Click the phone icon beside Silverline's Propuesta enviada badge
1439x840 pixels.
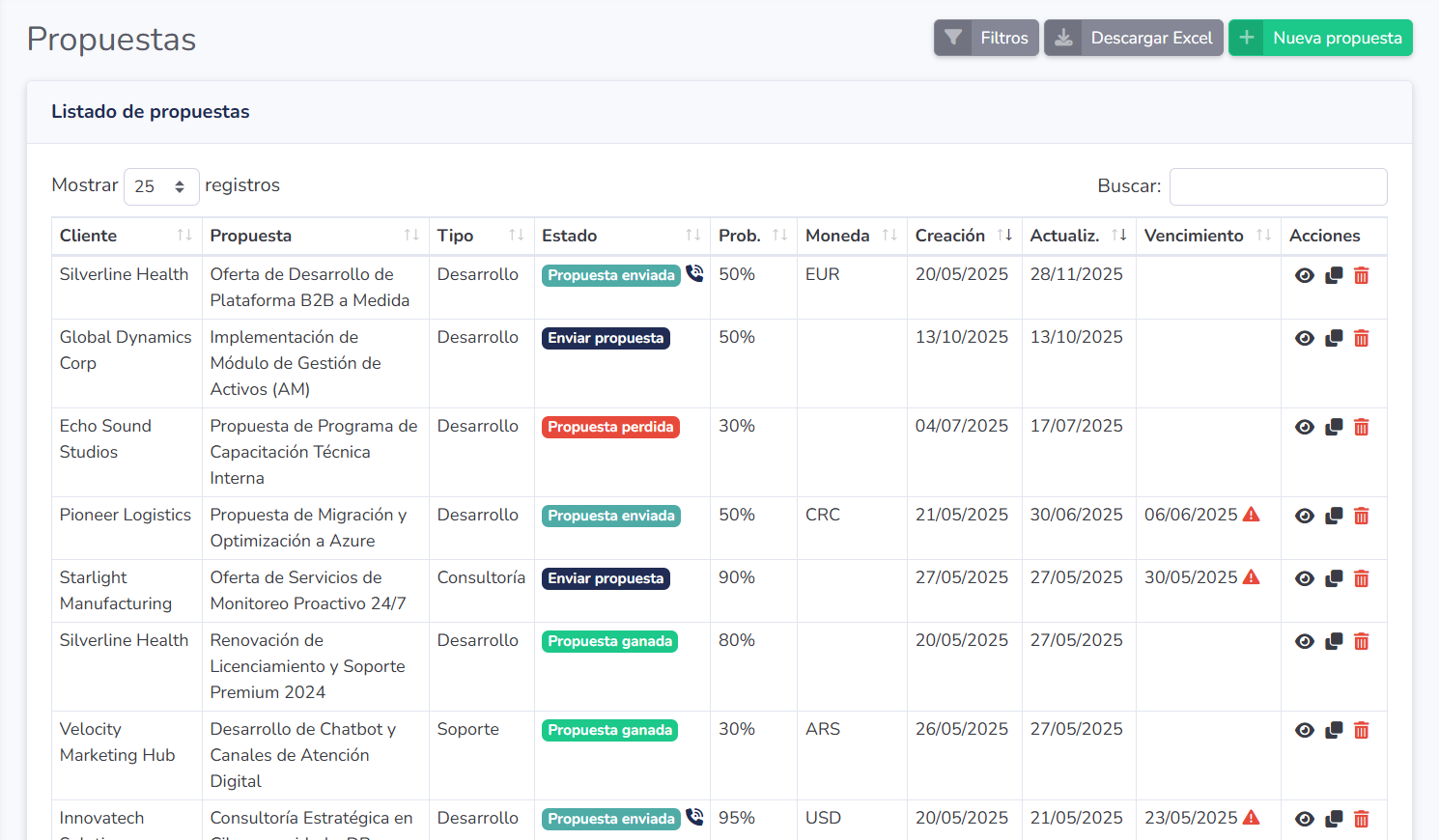pos(694,274)
